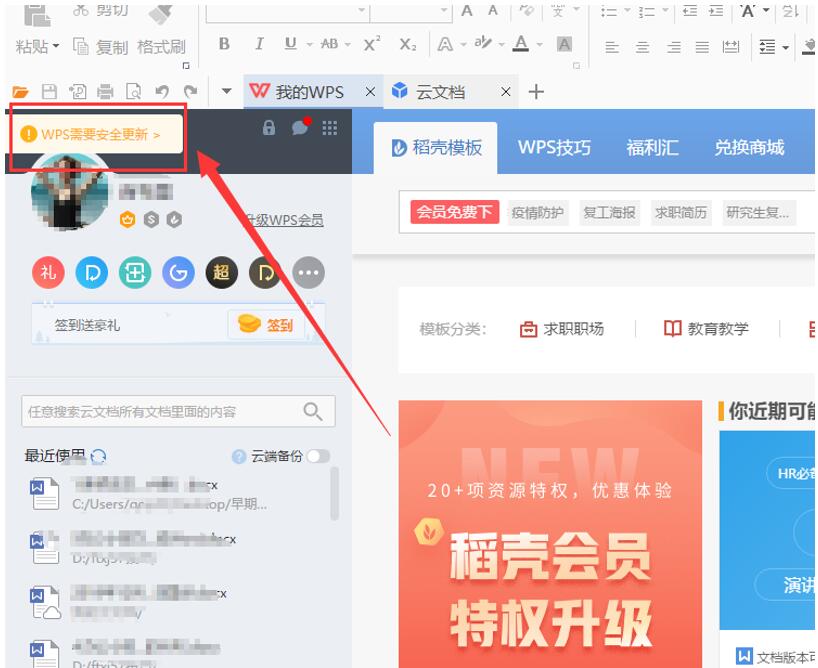The image size is (818, 668).
Task: Click the red 礼 gift icon
Action: tap(48, 272)
